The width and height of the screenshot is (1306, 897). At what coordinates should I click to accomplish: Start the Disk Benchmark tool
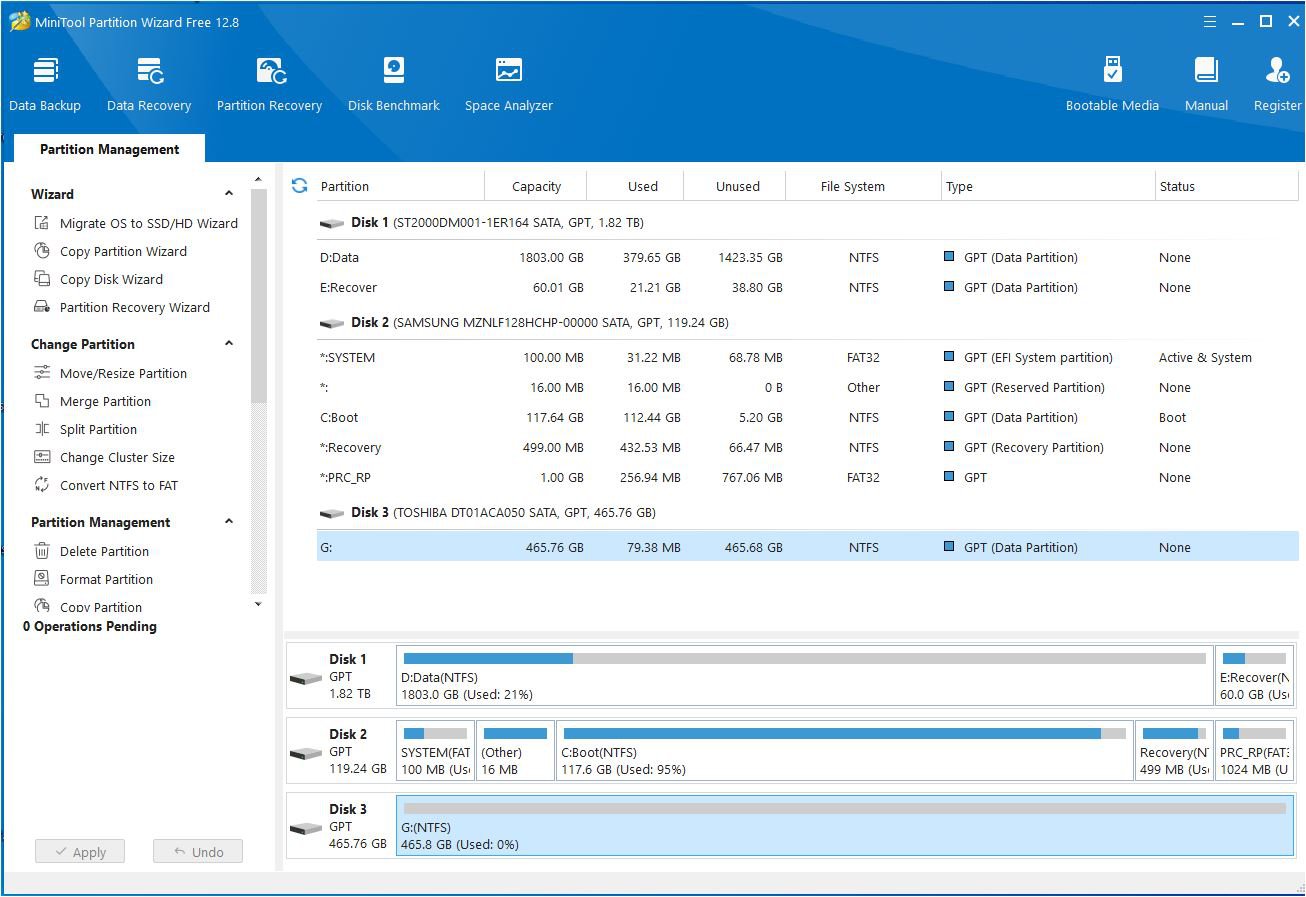coord(394,84)
